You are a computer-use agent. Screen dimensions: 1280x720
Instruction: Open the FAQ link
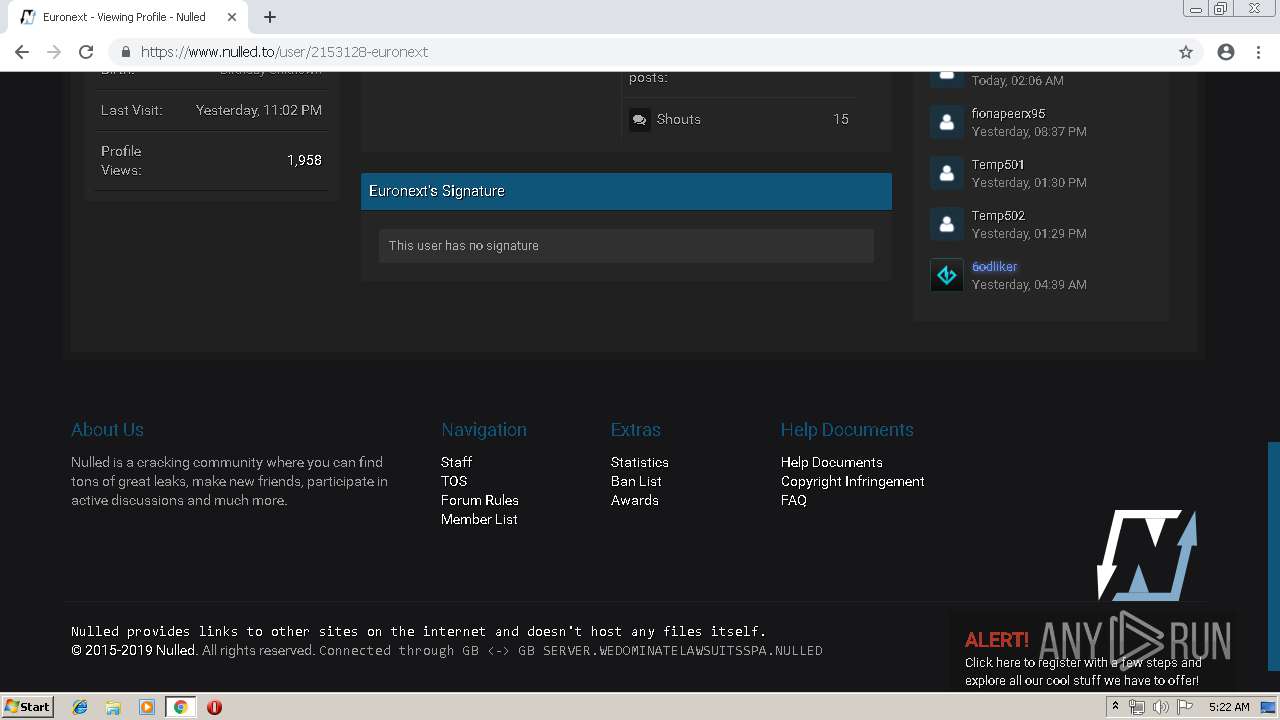(x=794, y=500)
